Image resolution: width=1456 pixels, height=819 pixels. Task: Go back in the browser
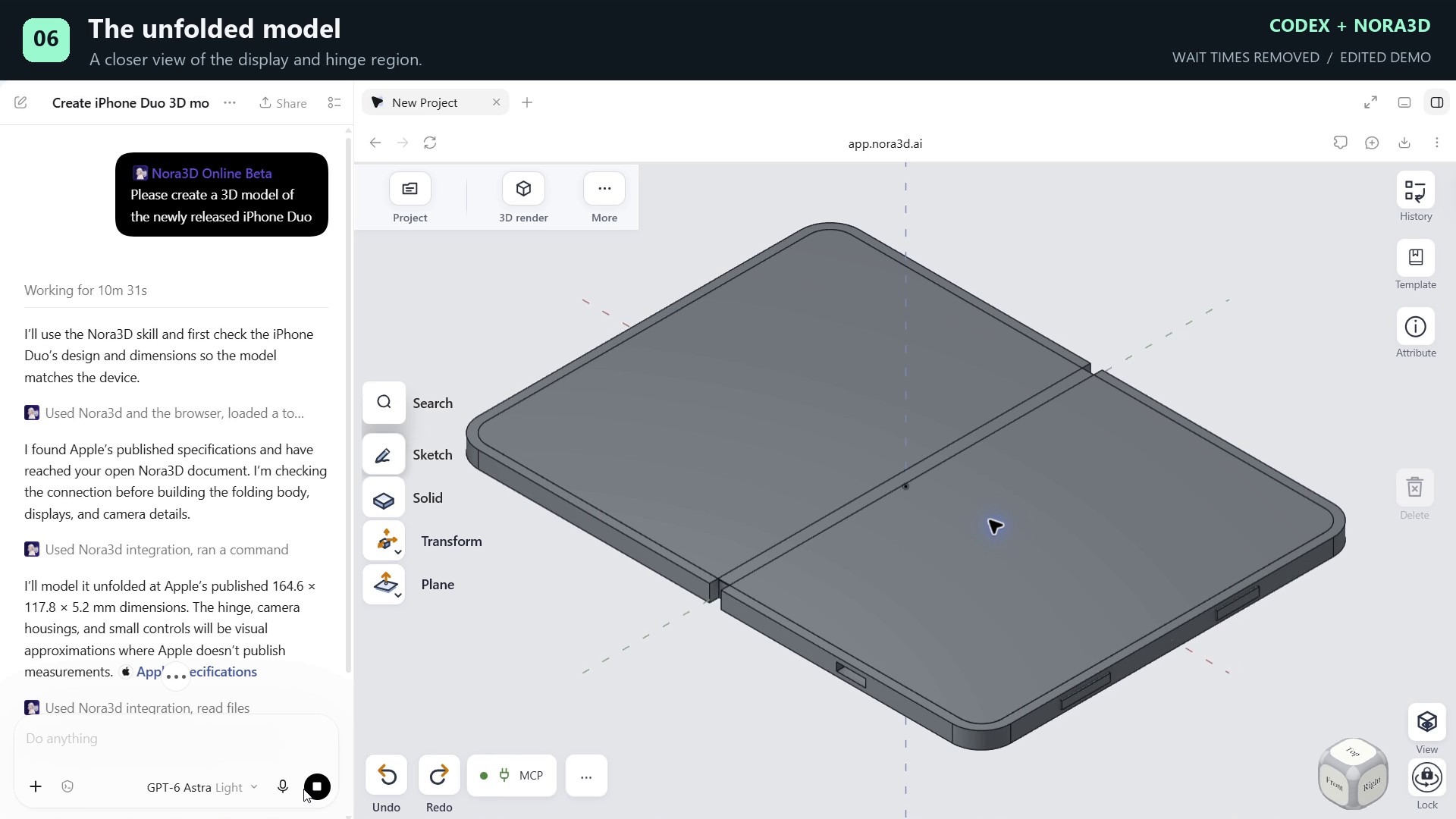(x=375, y=143)
